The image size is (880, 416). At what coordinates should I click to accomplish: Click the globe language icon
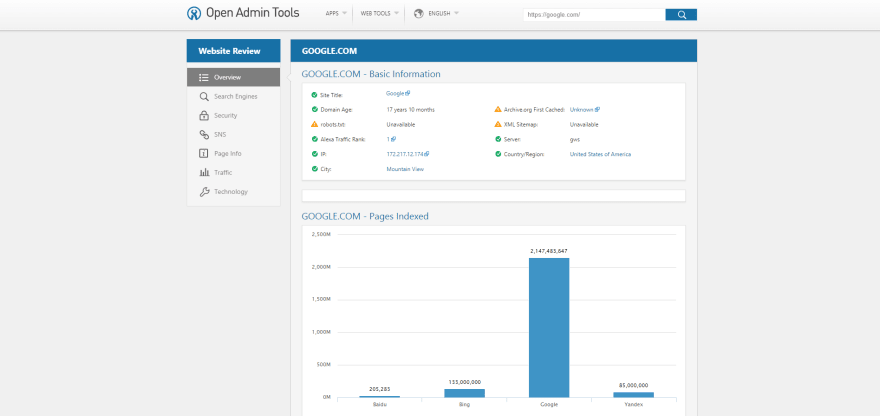click(x=418, y=13)
